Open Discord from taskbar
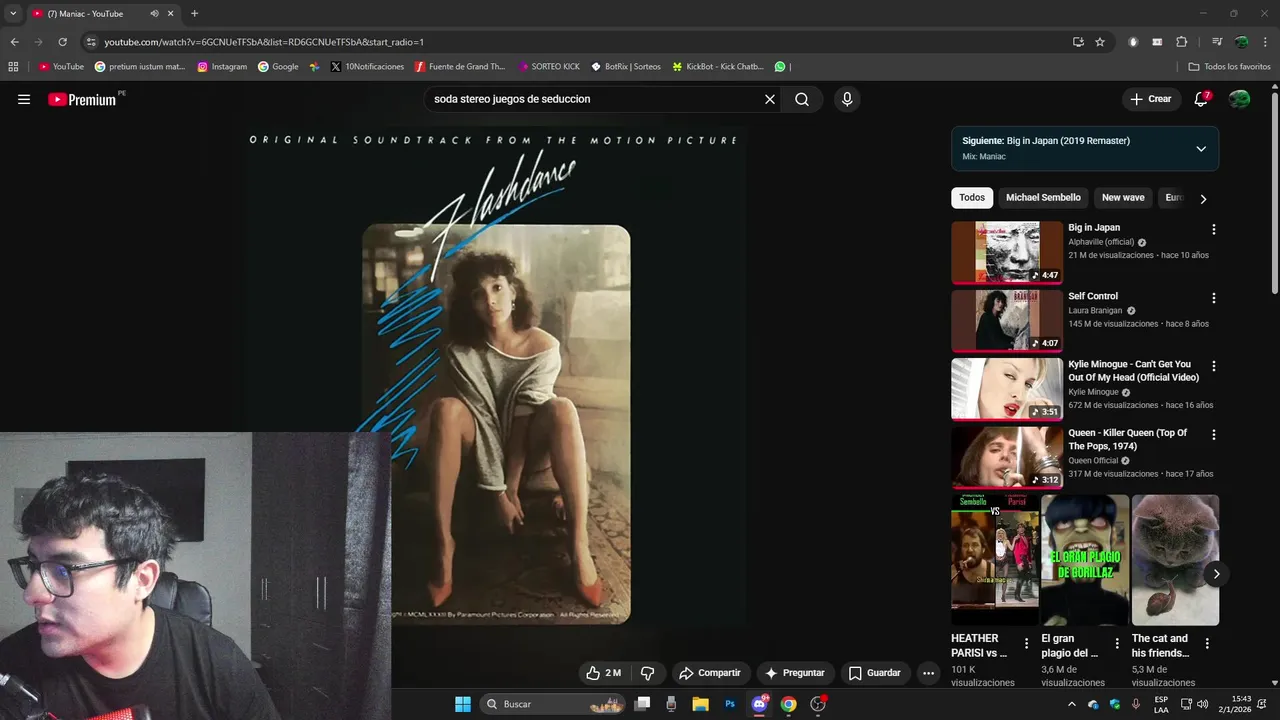 [759, 704]
